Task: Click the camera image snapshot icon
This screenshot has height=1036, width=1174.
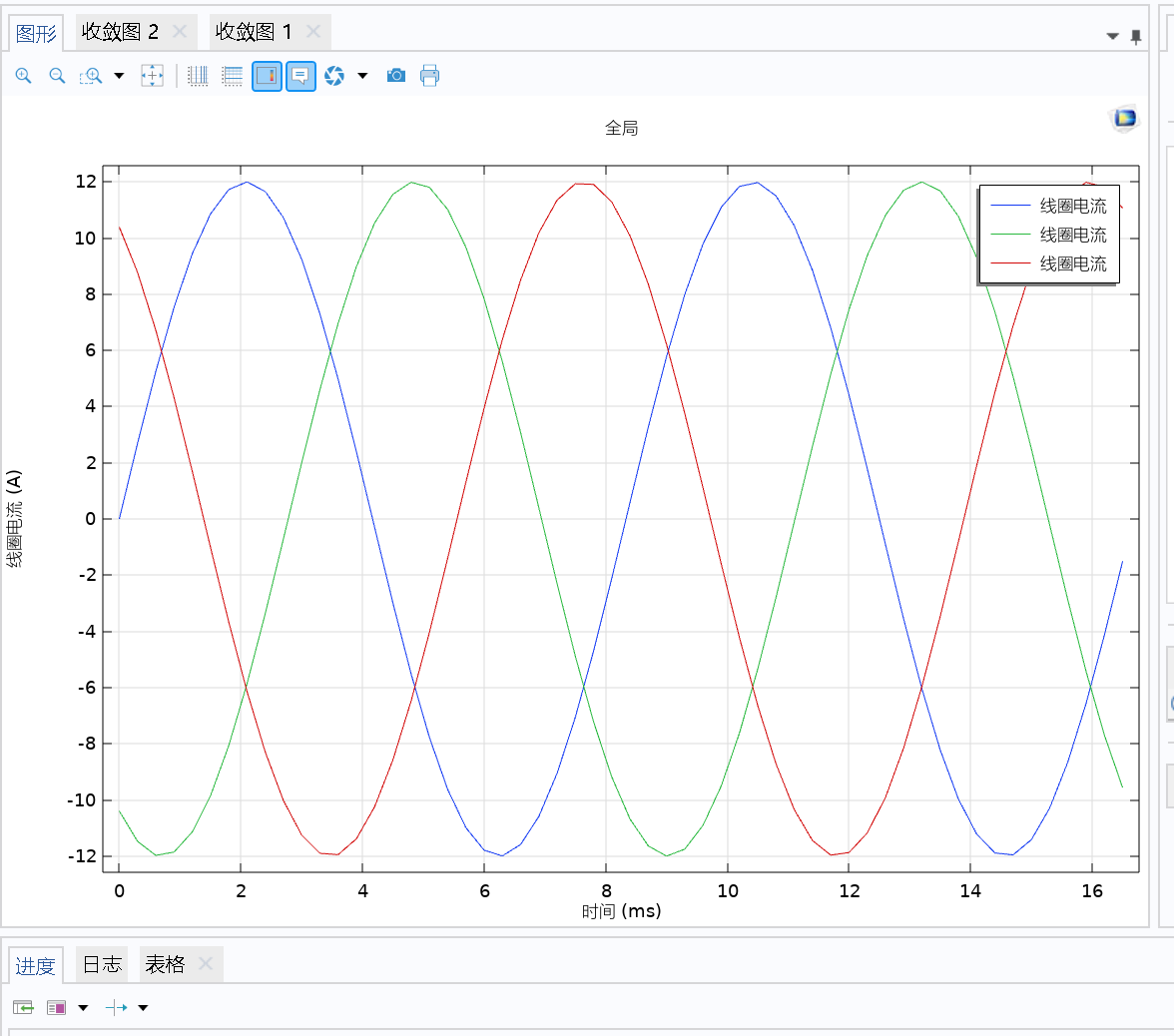Action: tap(396, 76)
